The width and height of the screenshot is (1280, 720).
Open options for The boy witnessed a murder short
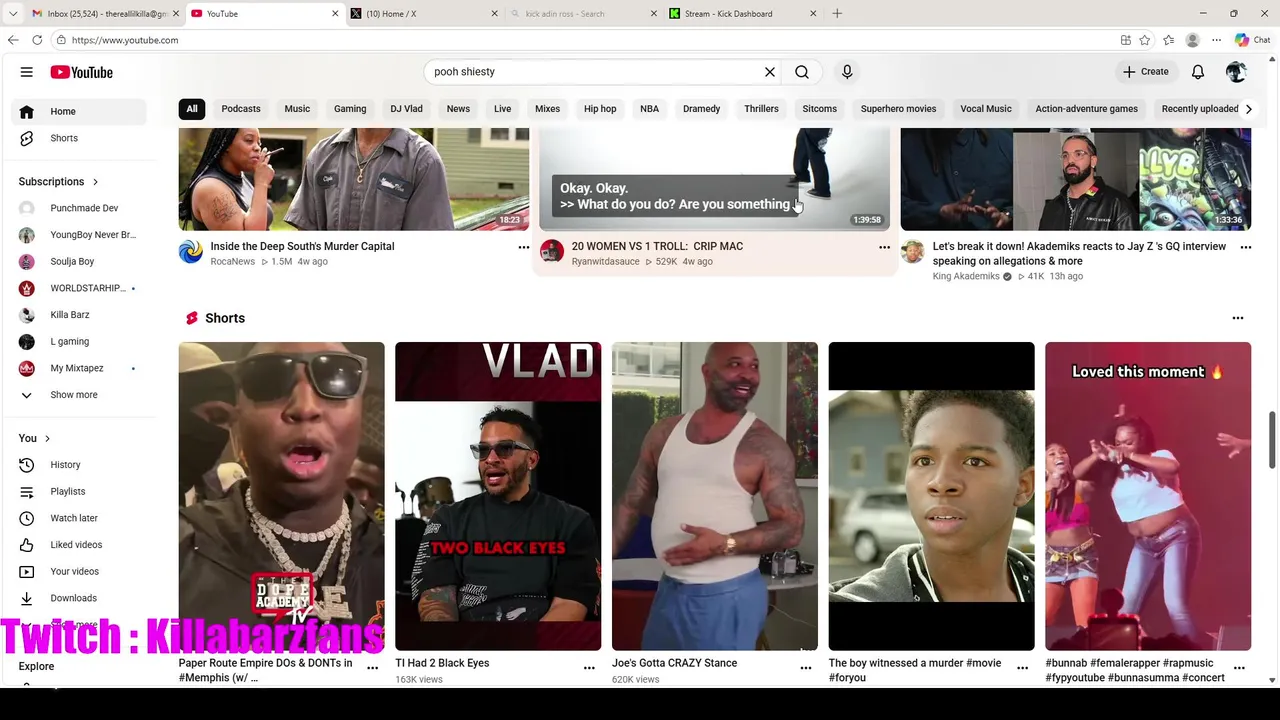click(1022, 668)
